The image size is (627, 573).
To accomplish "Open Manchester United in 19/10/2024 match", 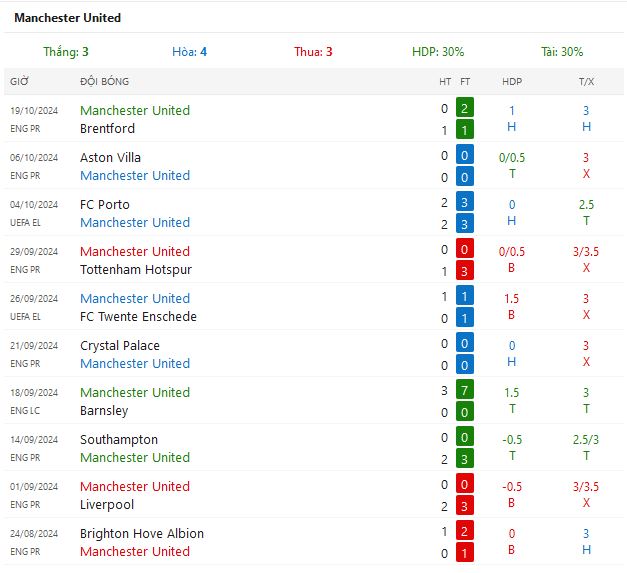I will point(135,110).
